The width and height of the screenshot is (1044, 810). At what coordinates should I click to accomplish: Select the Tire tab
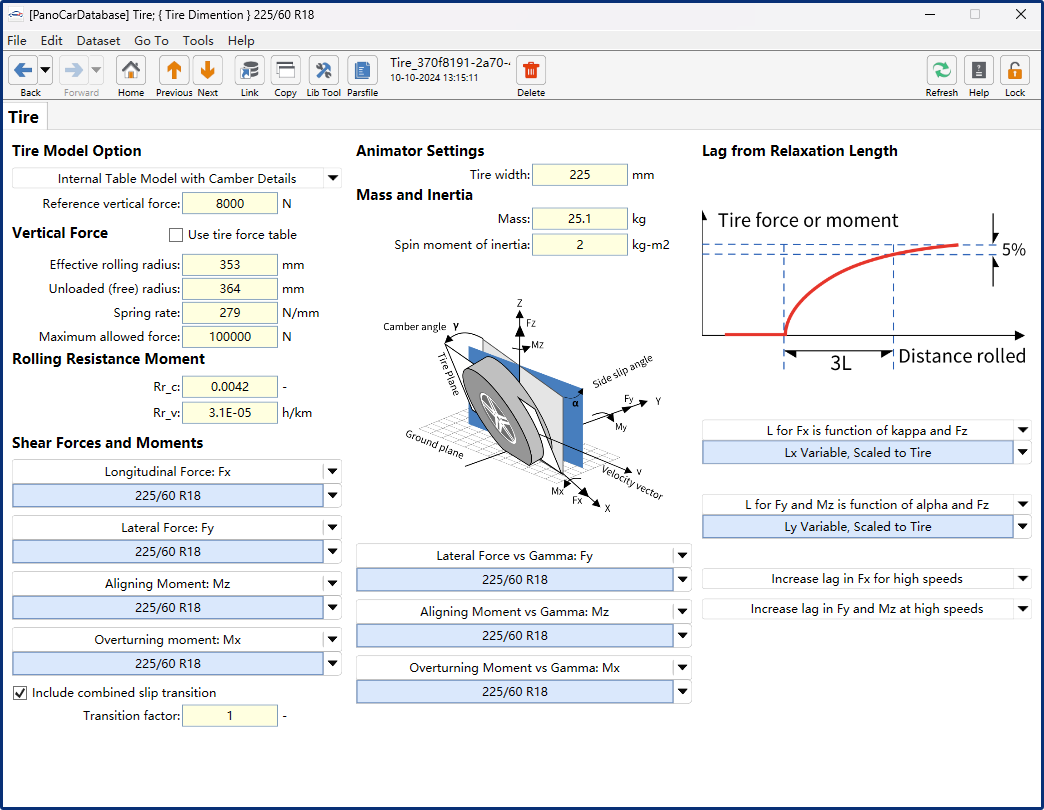[24, 117]
